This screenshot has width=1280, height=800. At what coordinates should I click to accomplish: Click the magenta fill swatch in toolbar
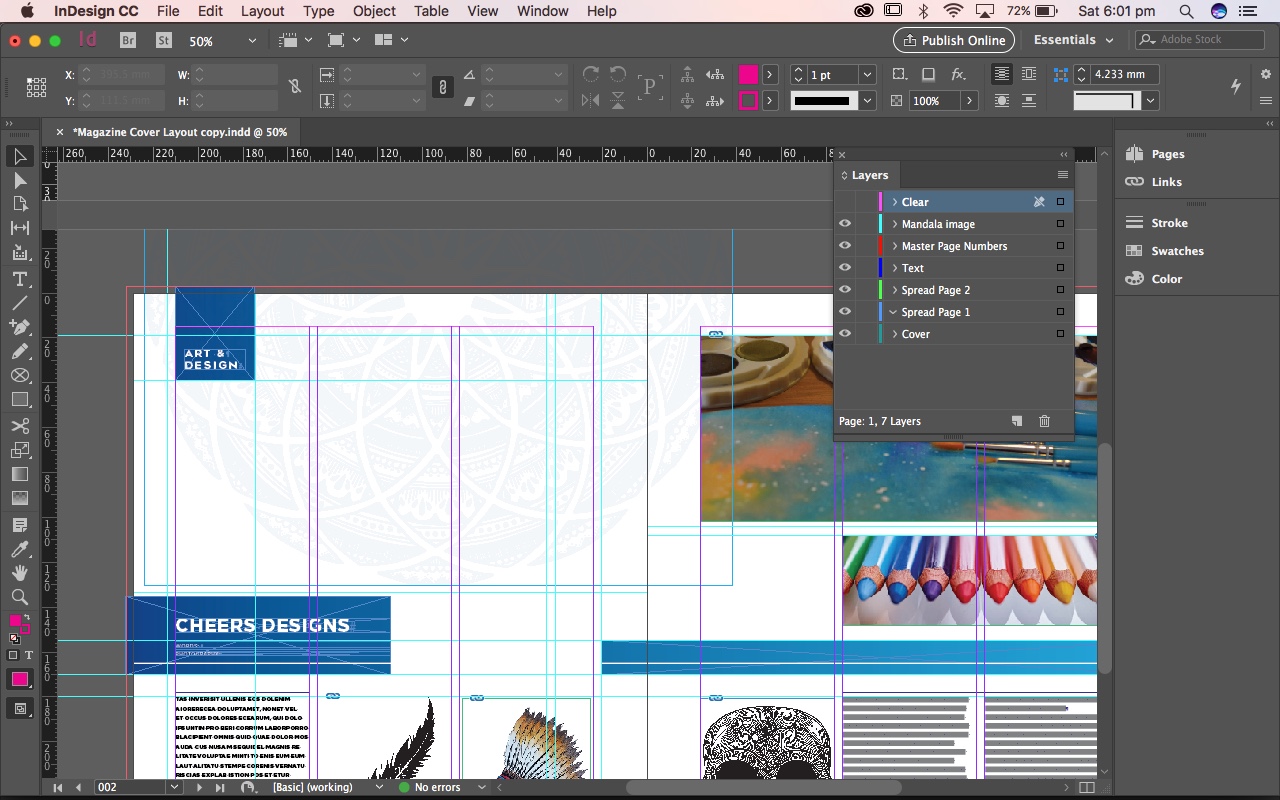click(x=14, y=622)
